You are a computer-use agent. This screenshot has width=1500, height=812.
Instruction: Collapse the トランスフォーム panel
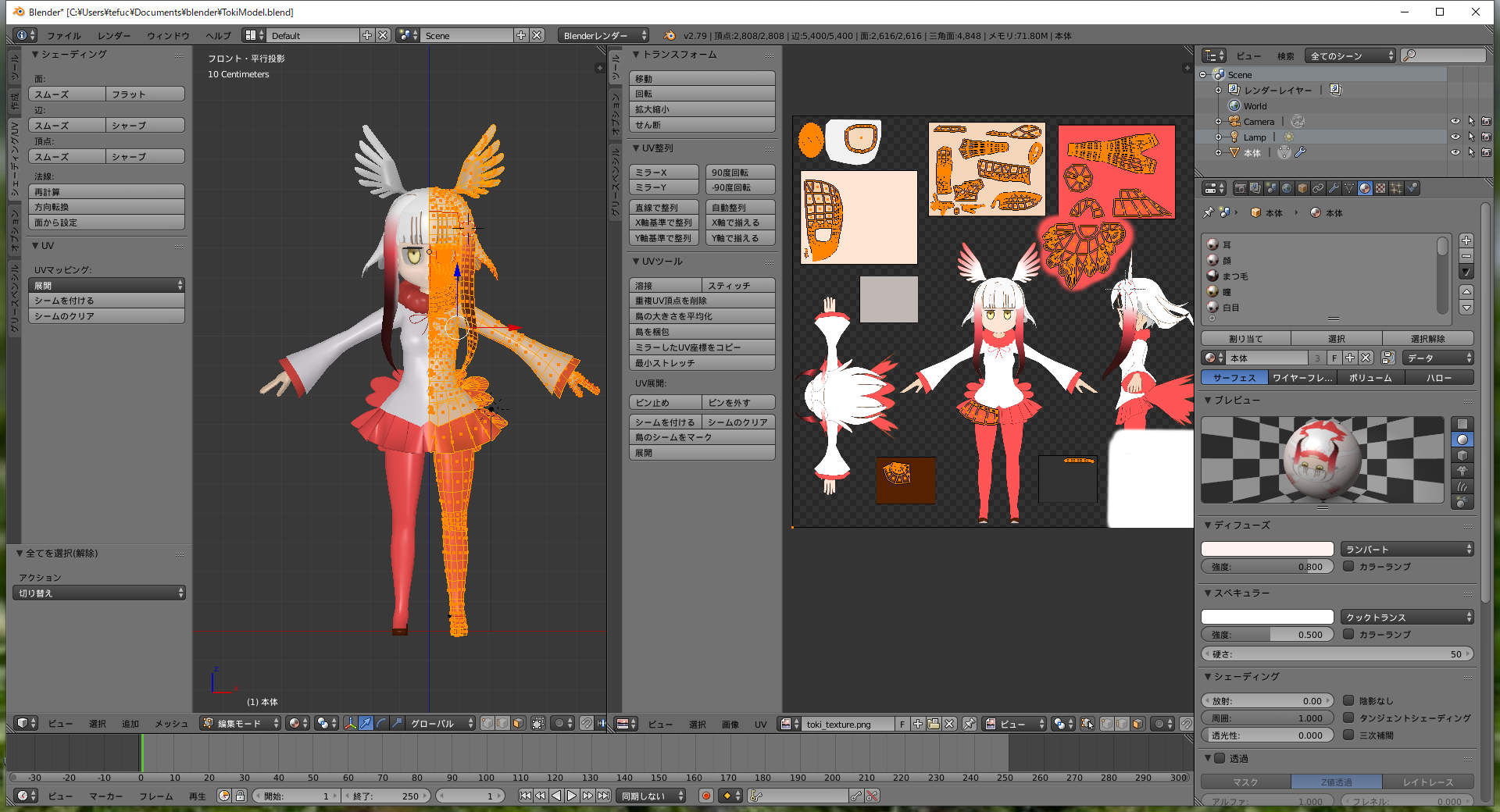coord(636,55)
